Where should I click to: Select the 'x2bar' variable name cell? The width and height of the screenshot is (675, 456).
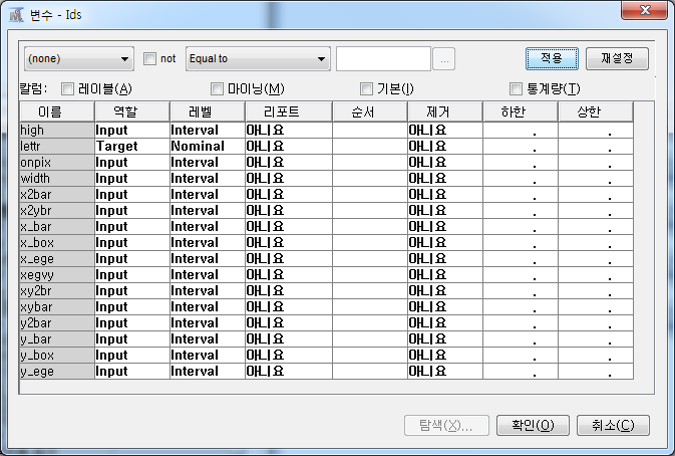pyautogui.click(x=57, y=195)
